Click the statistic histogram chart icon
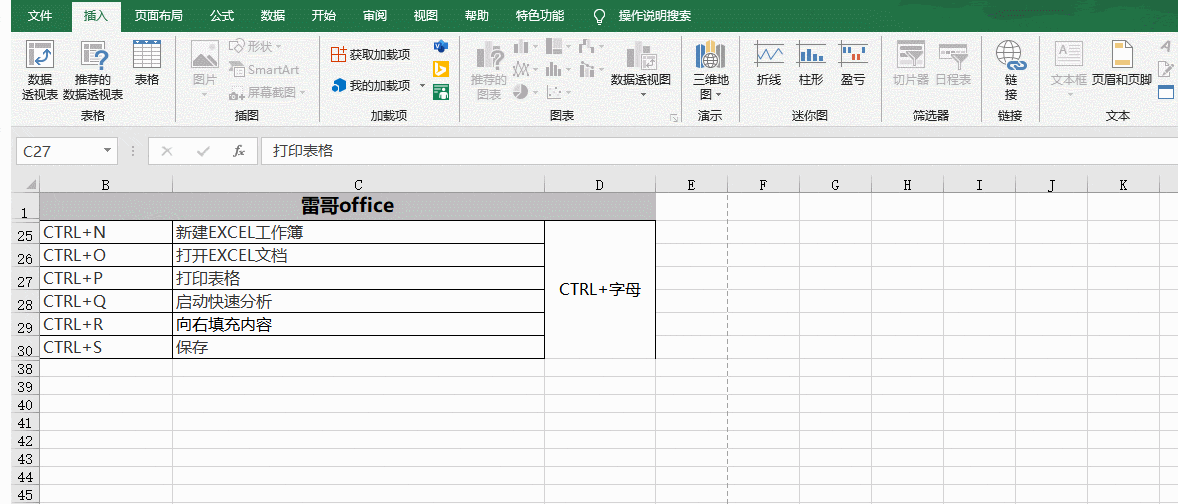The height and width of the screenshot is (504, 1178). [x=554, y=70]
